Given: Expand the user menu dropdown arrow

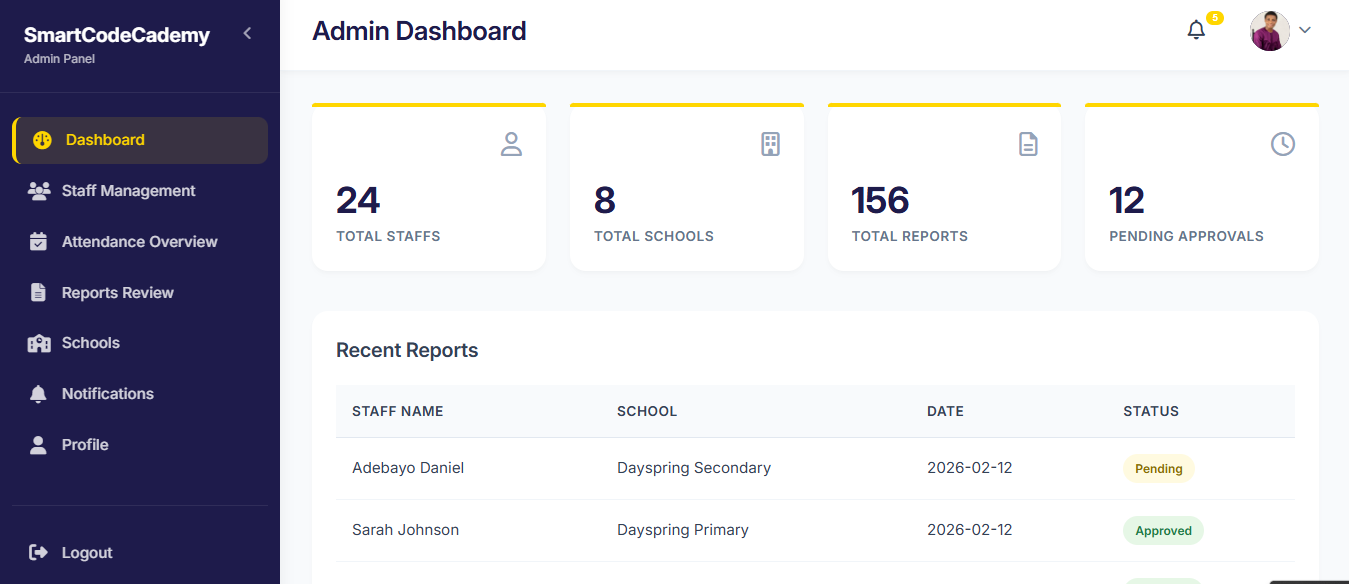Looking at the screenshot, I should pos(1305,31).
